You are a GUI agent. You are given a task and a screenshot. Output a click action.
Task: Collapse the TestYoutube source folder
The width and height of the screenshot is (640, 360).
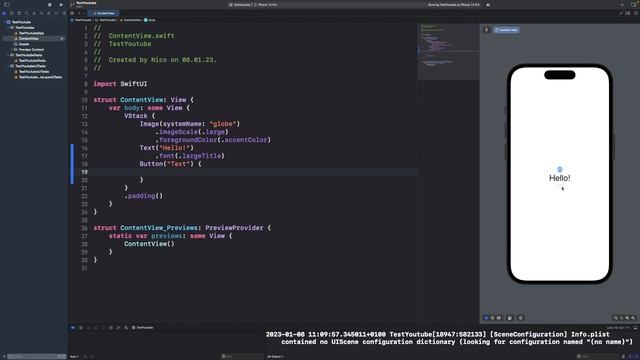(x=8, y=27)
